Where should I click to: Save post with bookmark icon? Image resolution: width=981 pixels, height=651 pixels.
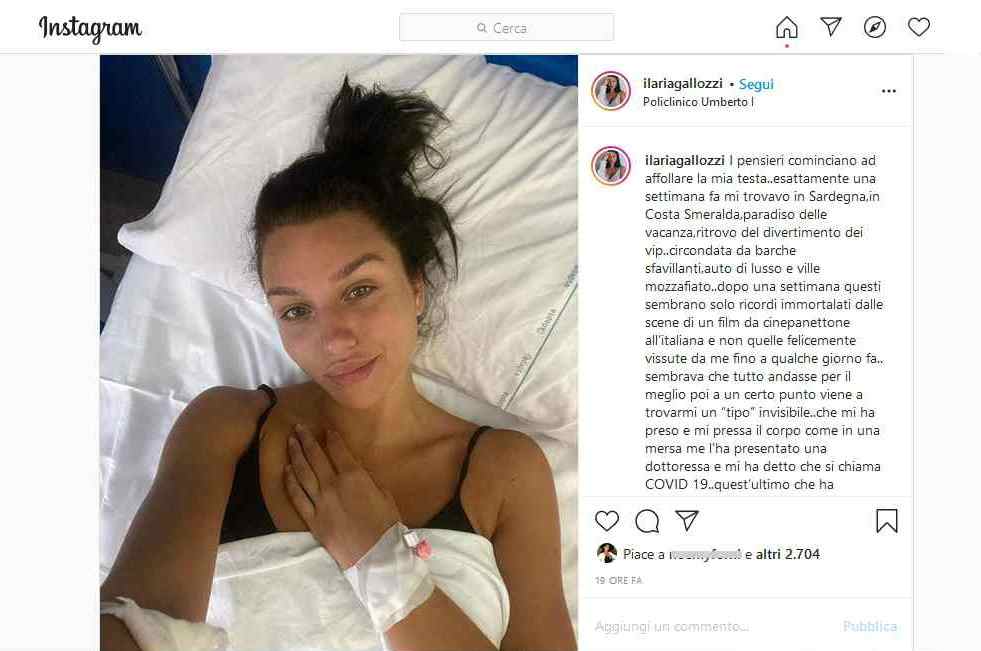[x=887, y=520]
